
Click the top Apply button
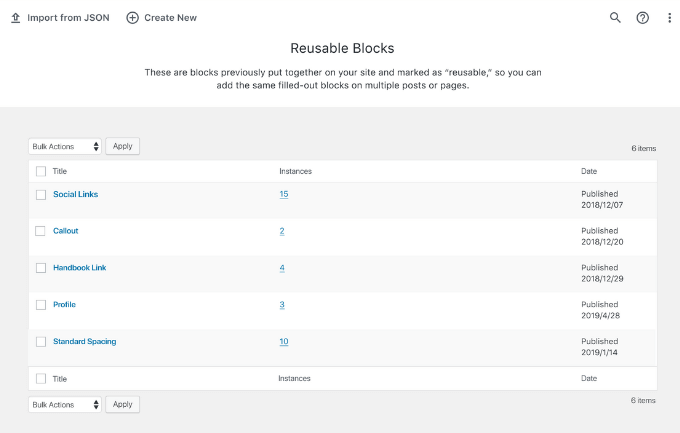122,146
